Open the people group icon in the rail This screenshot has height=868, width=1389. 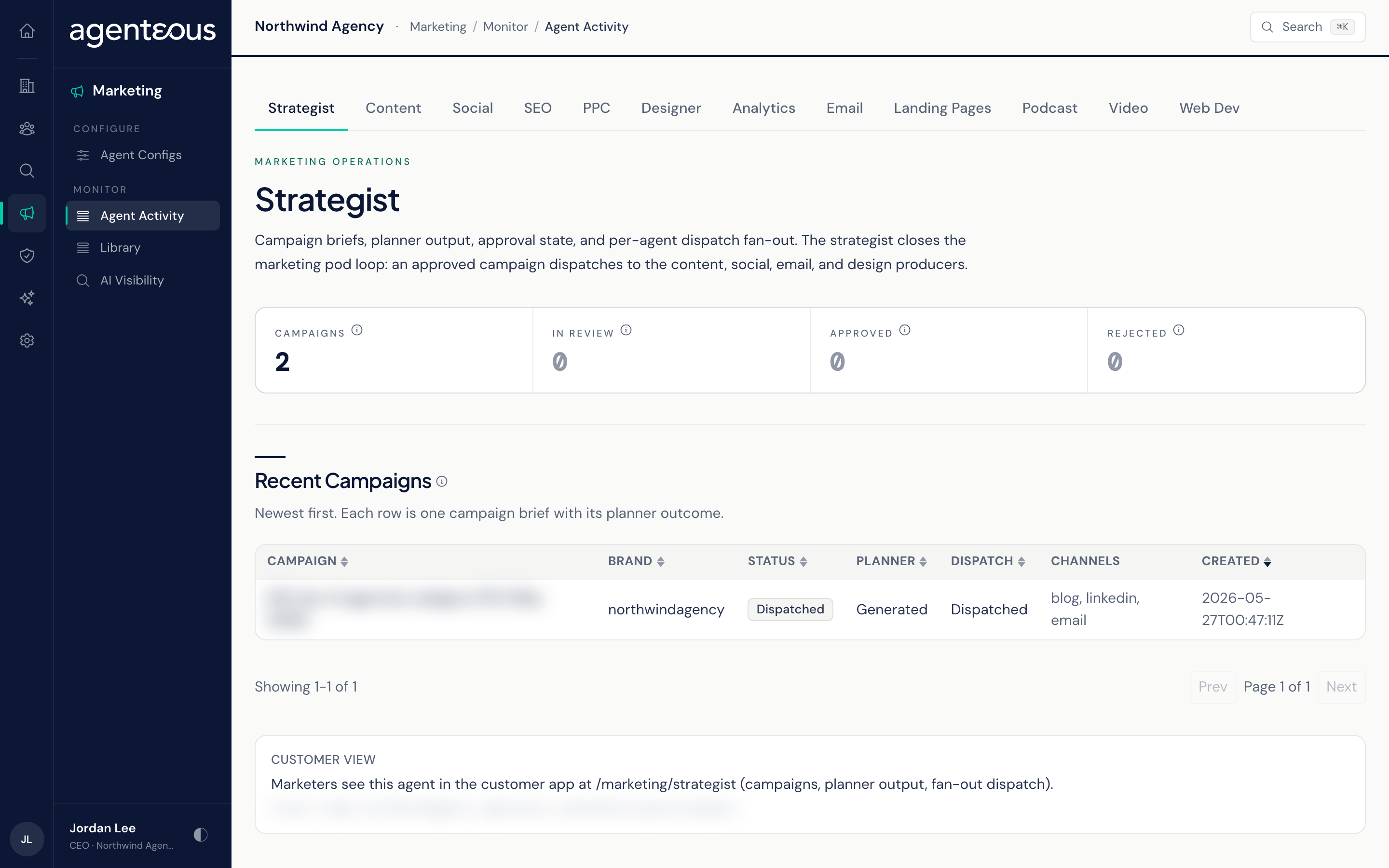[x=27, y=129]
